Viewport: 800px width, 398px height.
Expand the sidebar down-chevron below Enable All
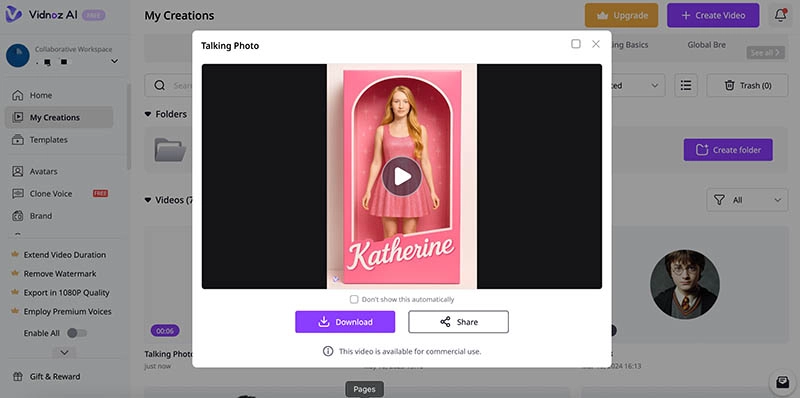pyautogui.click(x=64, y=352)
